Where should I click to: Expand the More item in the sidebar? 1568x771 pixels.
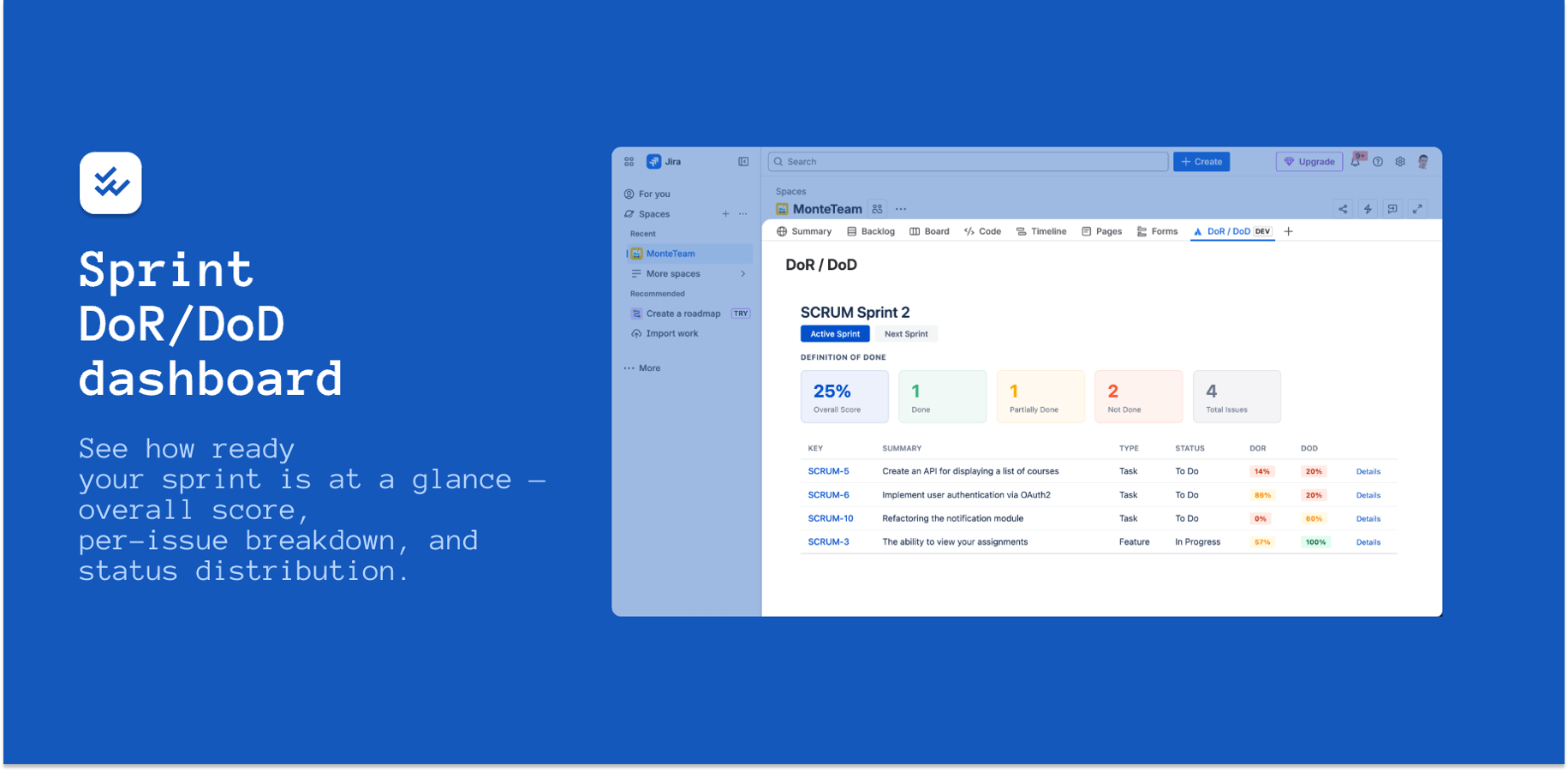pos(642,368)
